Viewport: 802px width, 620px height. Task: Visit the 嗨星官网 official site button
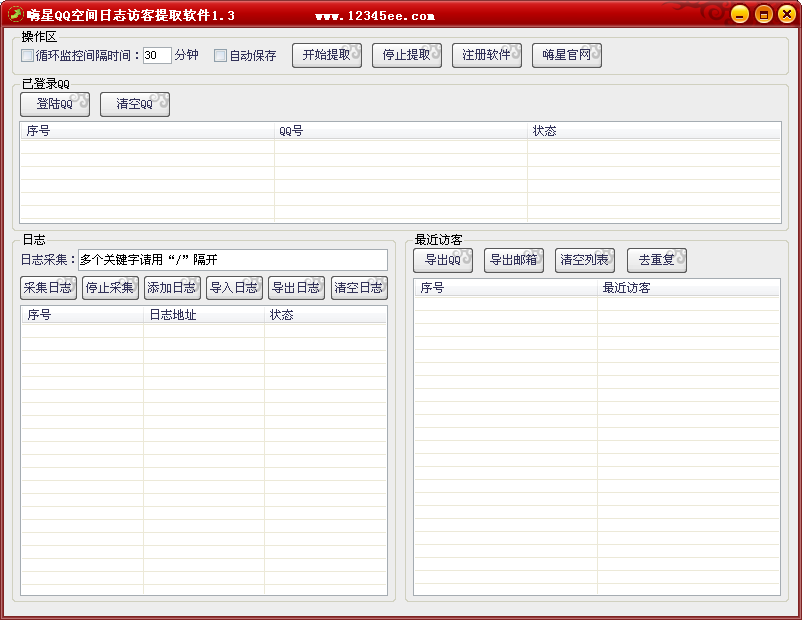567,55
